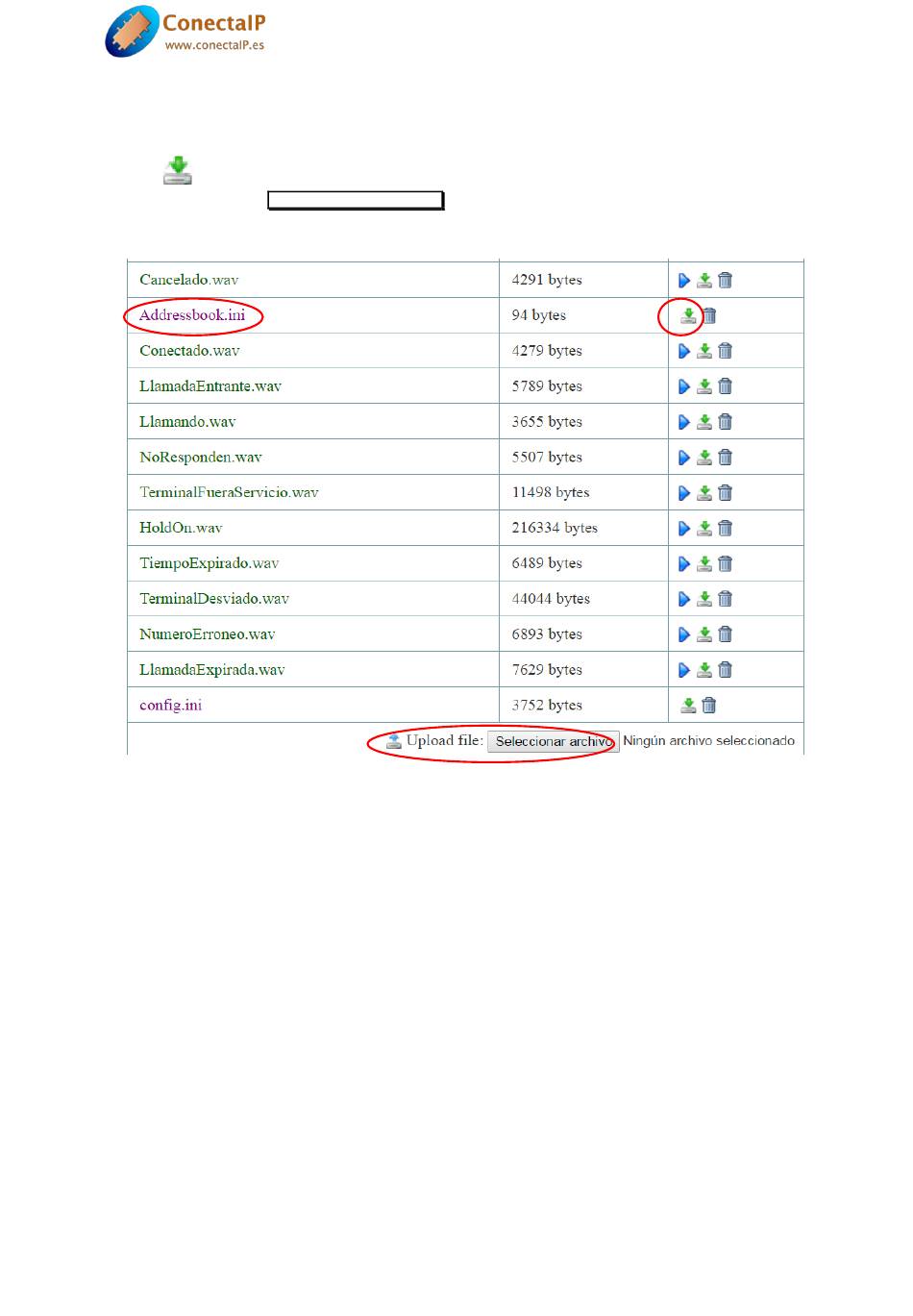
Task: Open the TerminalFueraServicio.wav link
Action: tap(229, 492)
